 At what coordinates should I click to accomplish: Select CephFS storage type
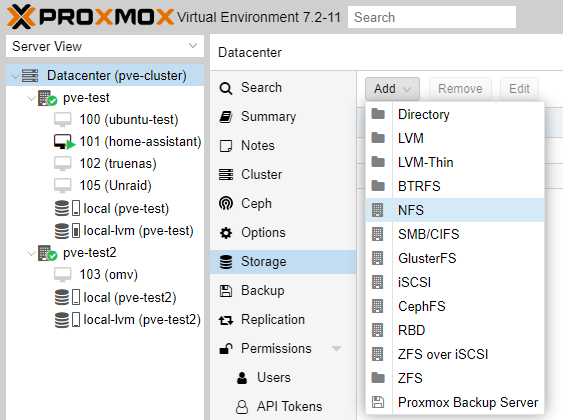pos(455,306)
